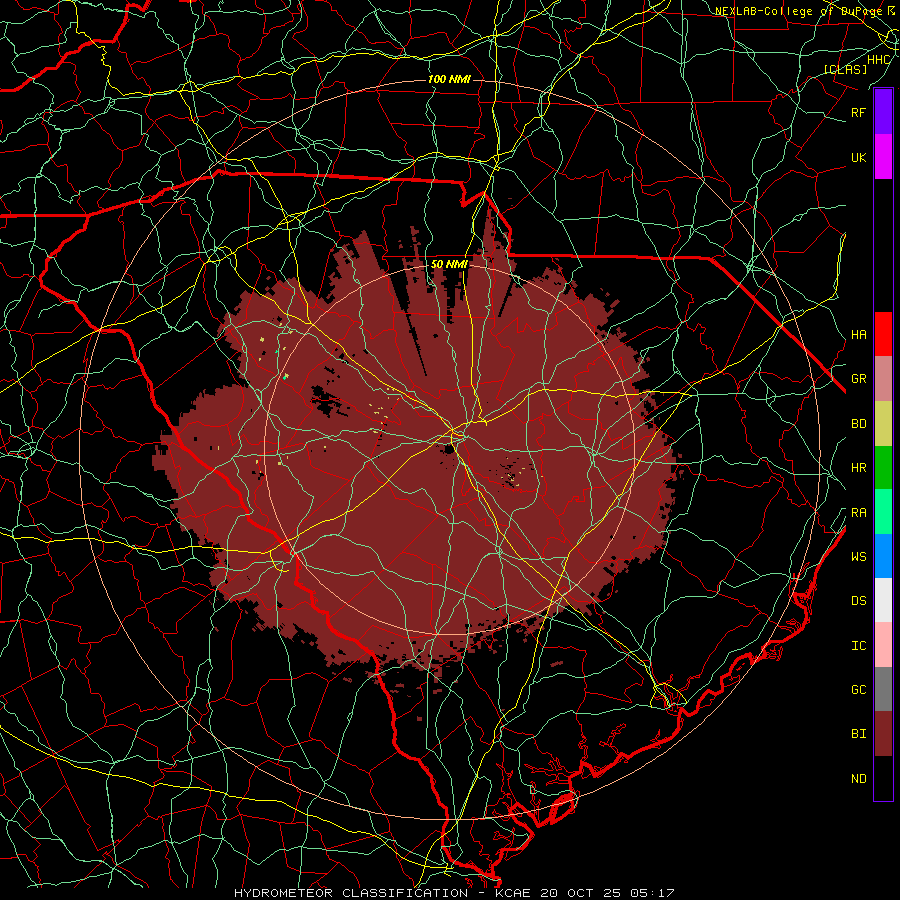Select the HA legend label
900x900 pixels.
(858, 334)
